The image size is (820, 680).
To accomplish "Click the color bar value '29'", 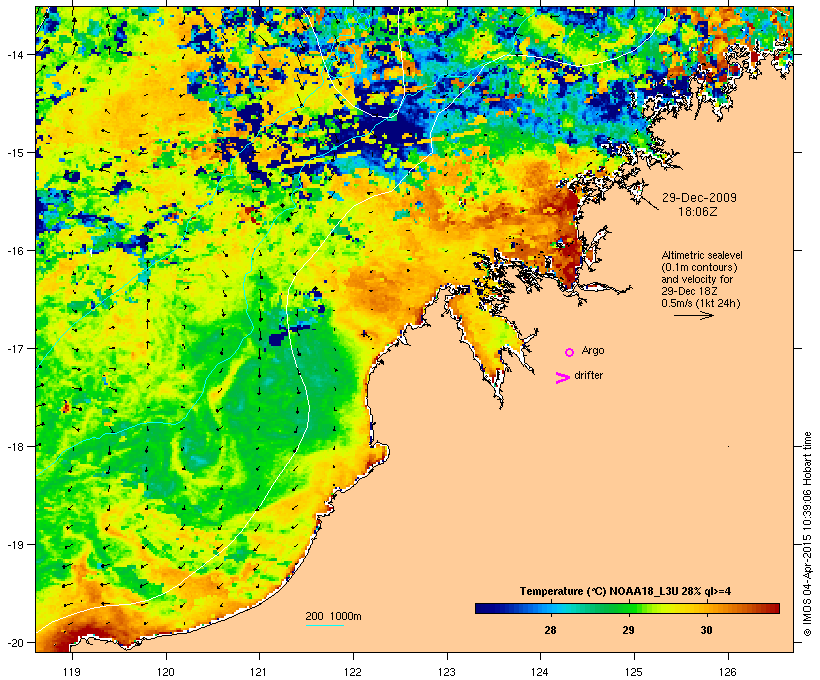I will click(628, 630).
